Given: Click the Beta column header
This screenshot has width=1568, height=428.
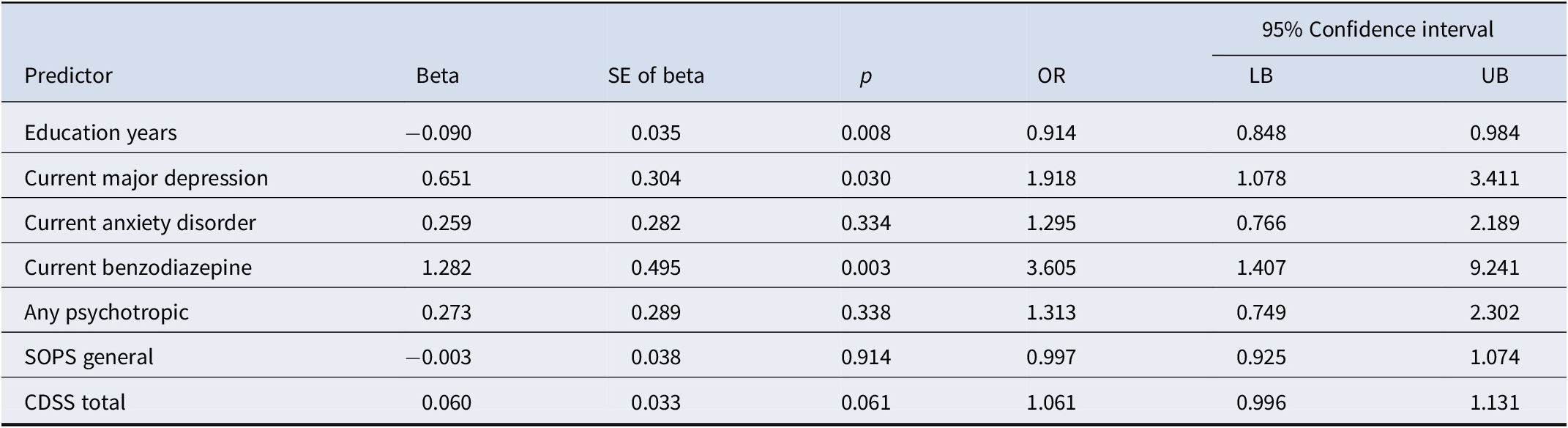Looking at the screenshot, I should [437, 75].
